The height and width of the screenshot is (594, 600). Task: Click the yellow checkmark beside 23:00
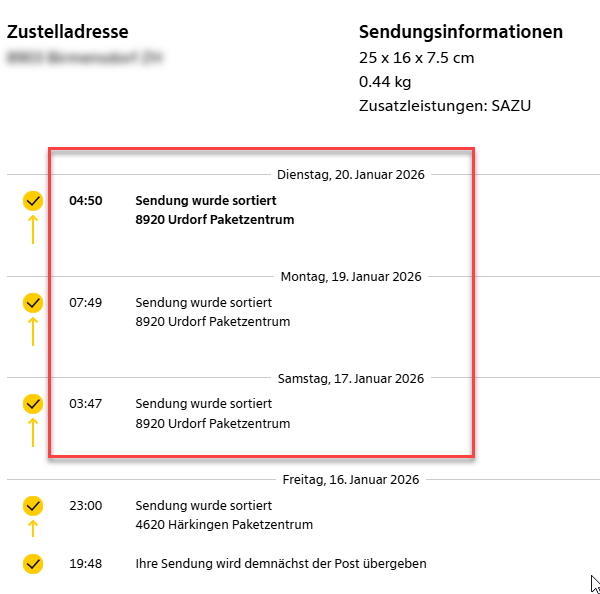[x=33, y=505]
